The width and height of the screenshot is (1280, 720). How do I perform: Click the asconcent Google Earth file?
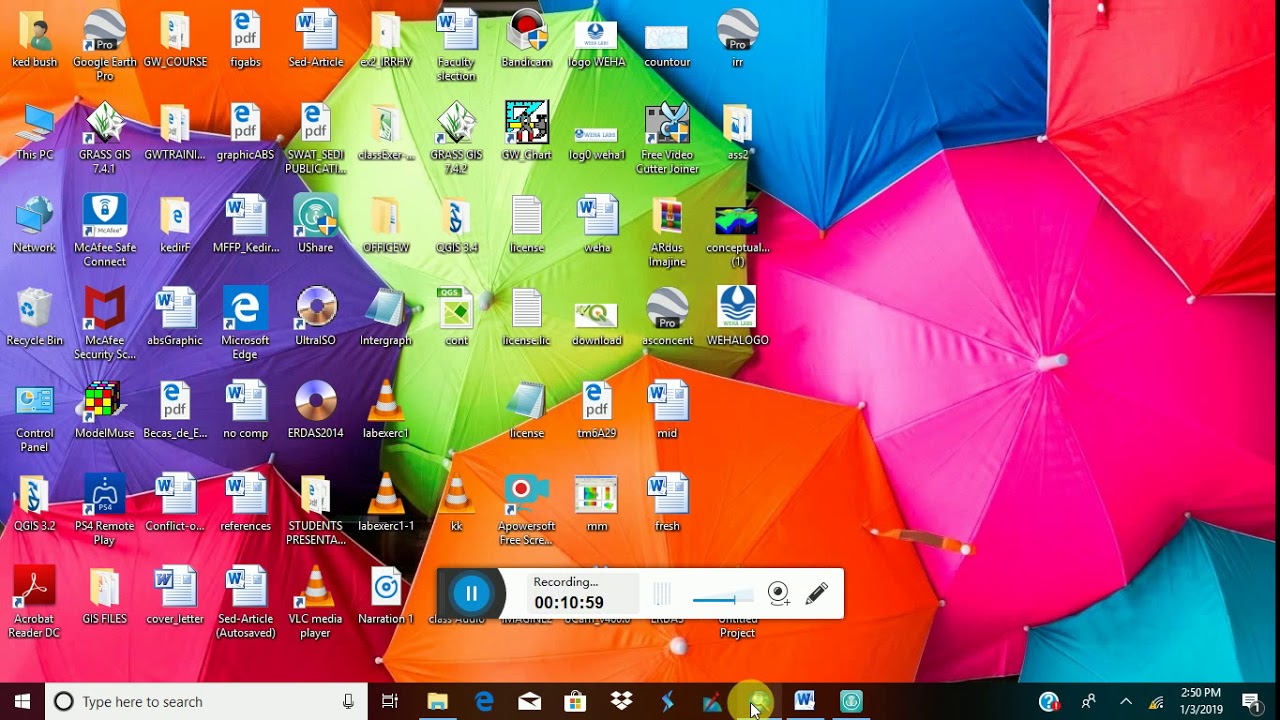click(667, 317)
